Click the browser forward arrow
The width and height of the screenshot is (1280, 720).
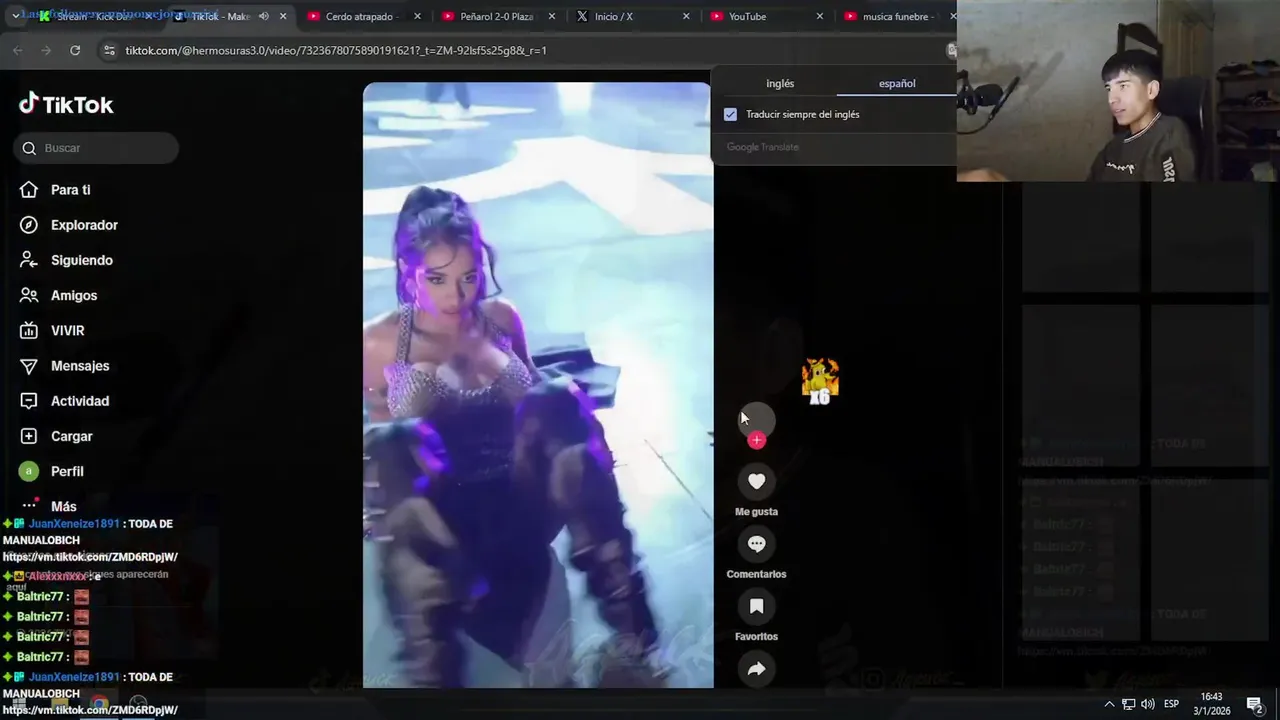(x=46, y=50)
